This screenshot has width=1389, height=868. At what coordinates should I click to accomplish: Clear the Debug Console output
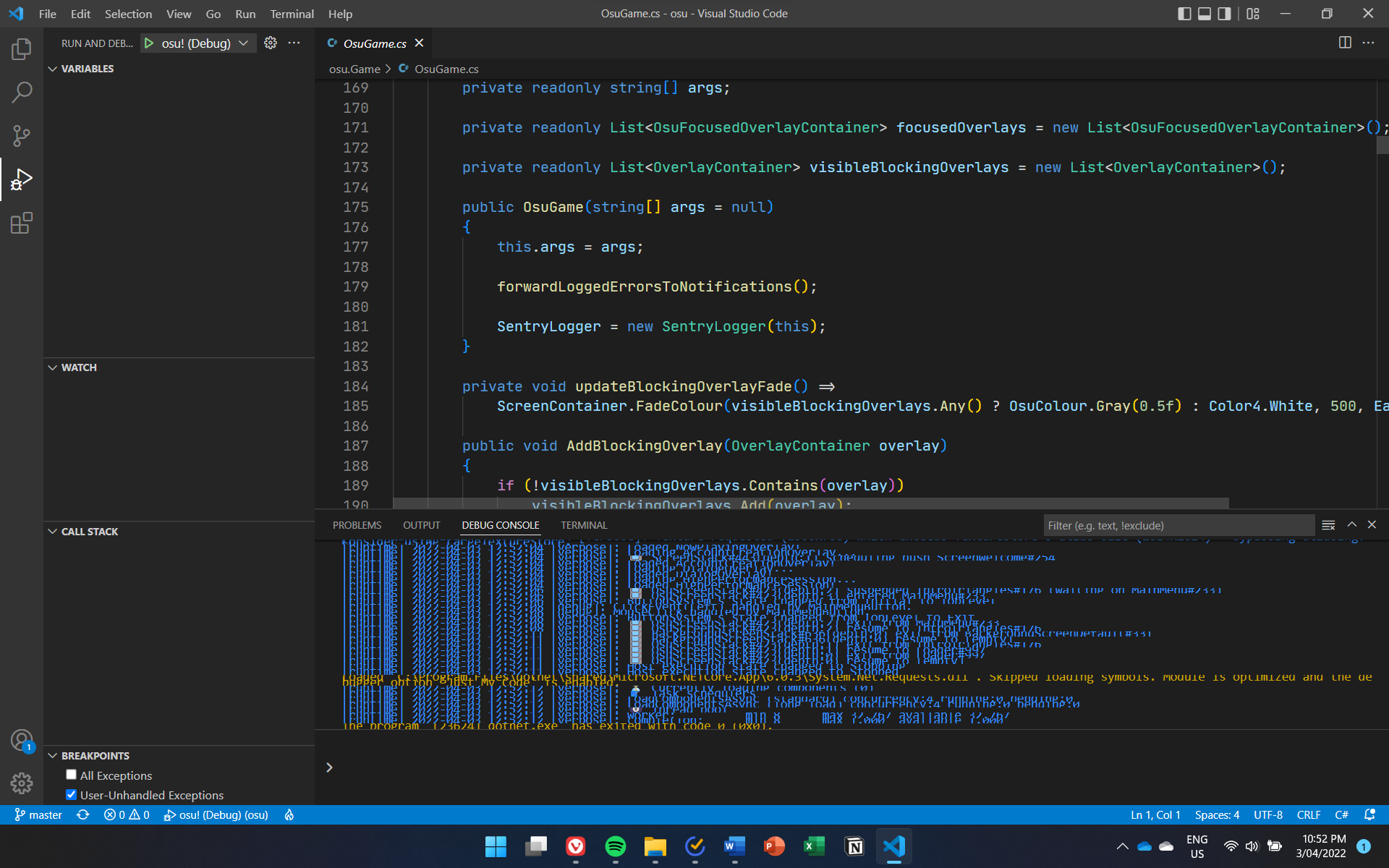click(1328, 525)
